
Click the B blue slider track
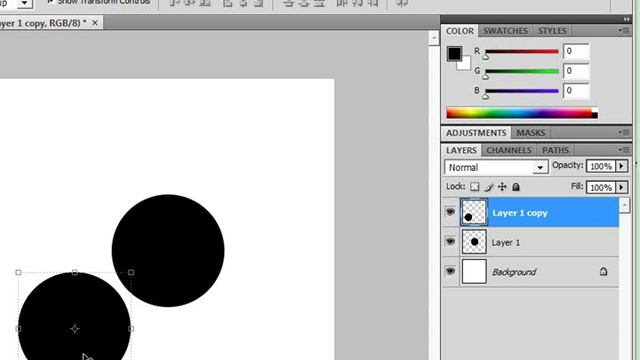click(x=522, y=91)
